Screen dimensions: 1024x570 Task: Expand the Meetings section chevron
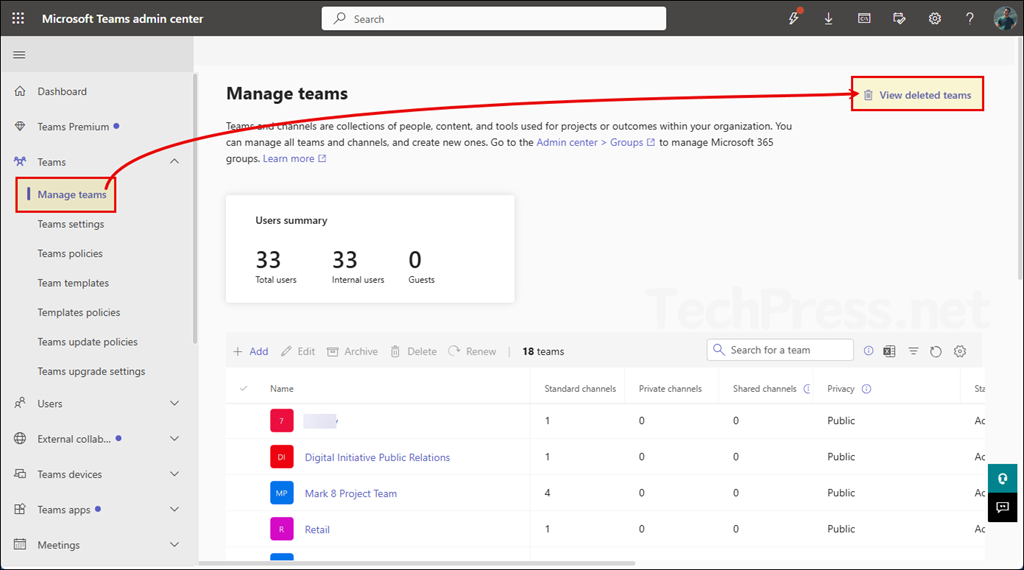coord(174,545)
